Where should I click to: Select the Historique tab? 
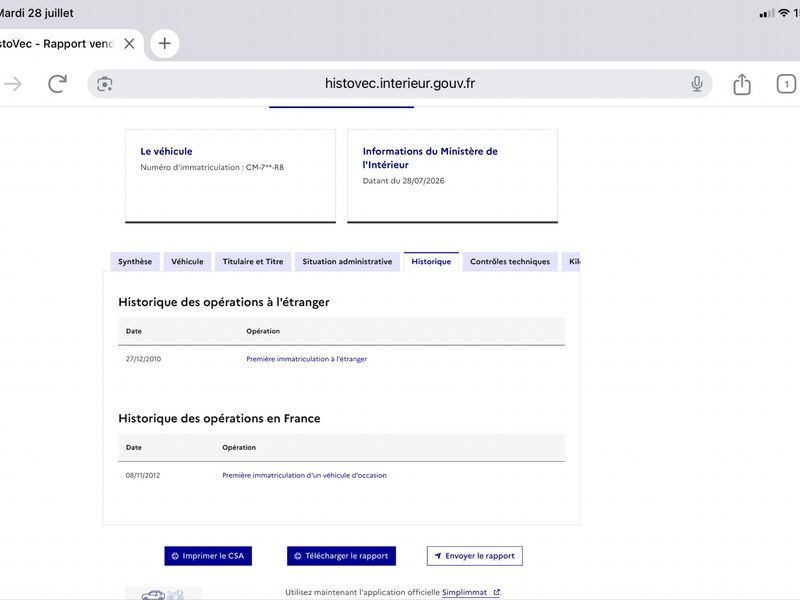click(431, 262)
